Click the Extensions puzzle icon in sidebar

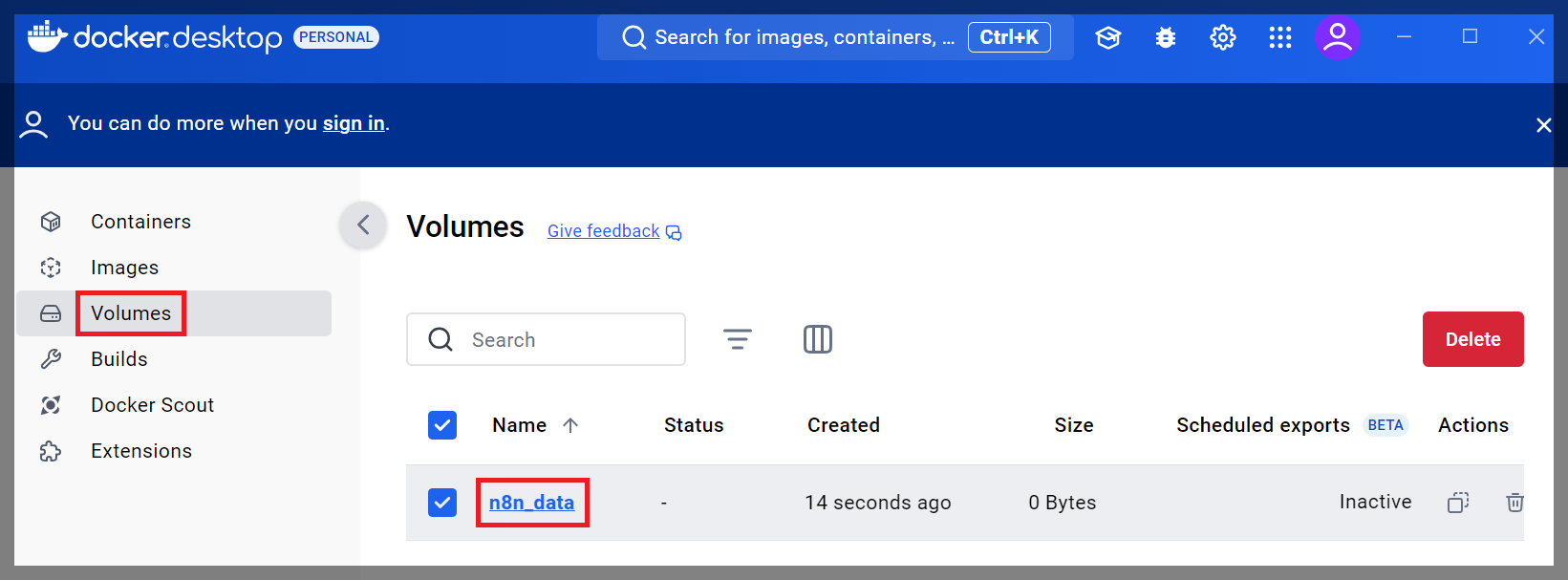point(51,451)
